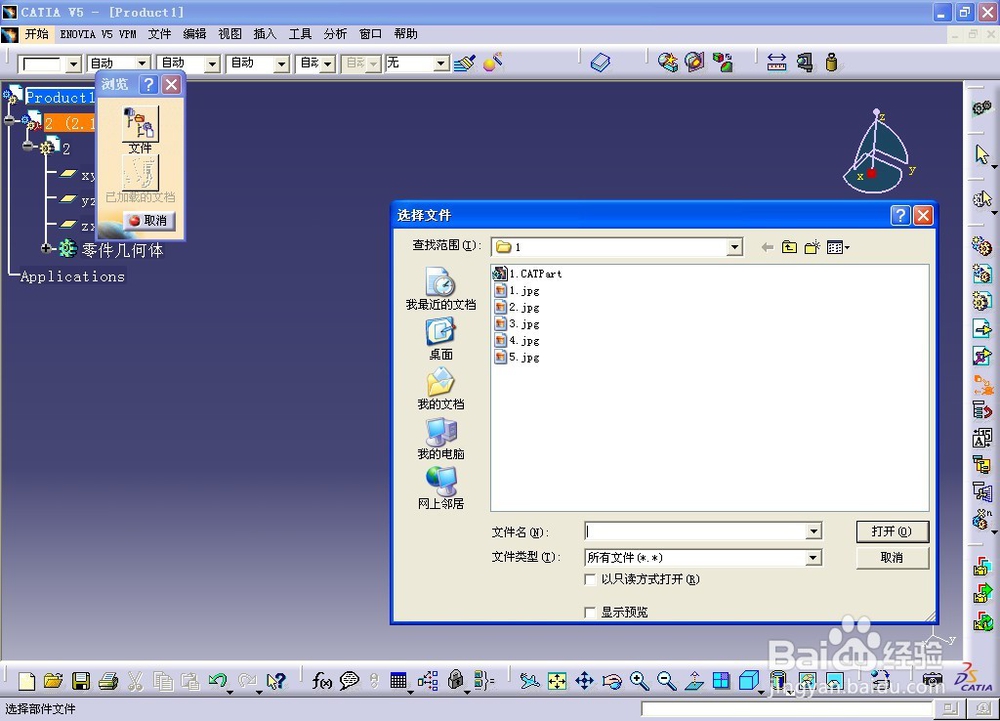Viewport: 1000px width, 721px height.
Task: Open My Documents shortcut (我的文档)
Action: tap(441, 389)
